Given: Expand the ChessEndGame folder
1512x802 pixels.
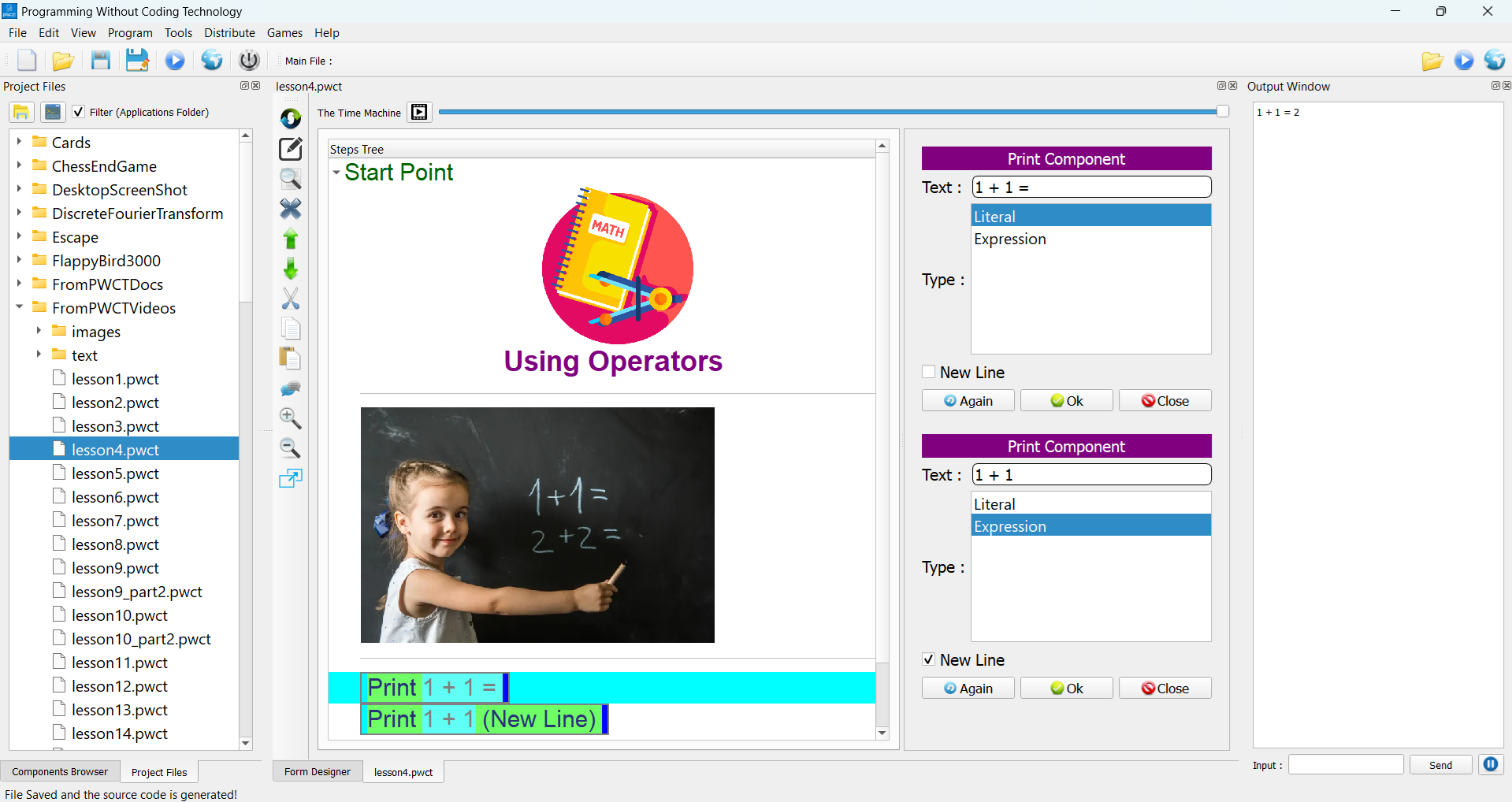Looking at the screenshot, I should [19, 165].
